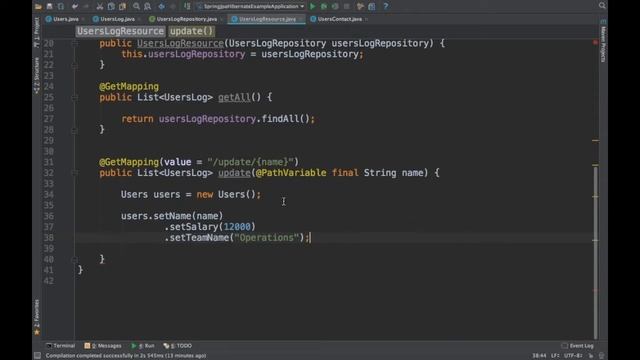
Task: Collapse the getAll() method fold at line 25
Action: 75,98
